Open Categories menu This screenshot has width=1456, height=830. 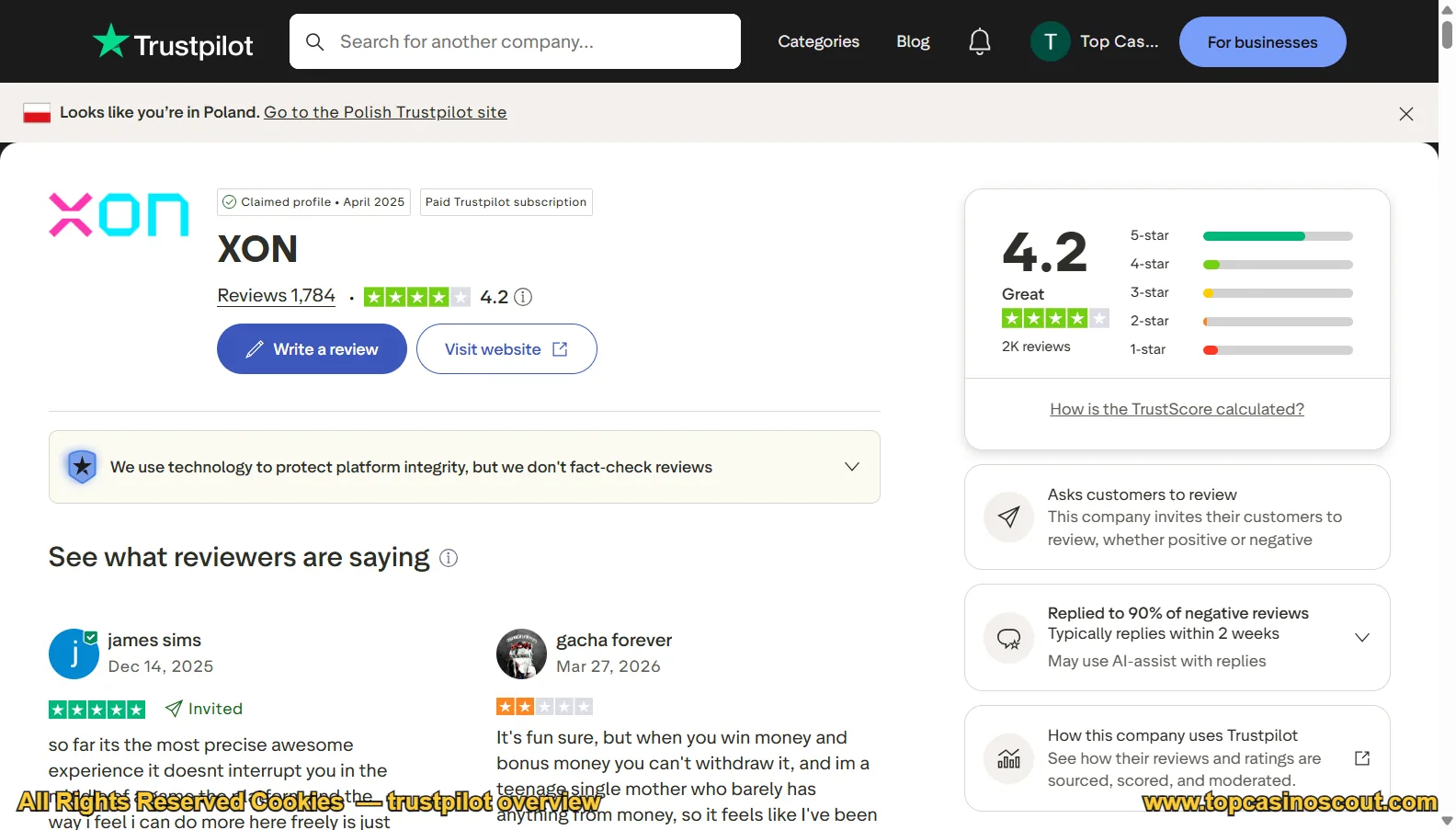(818, 41)
